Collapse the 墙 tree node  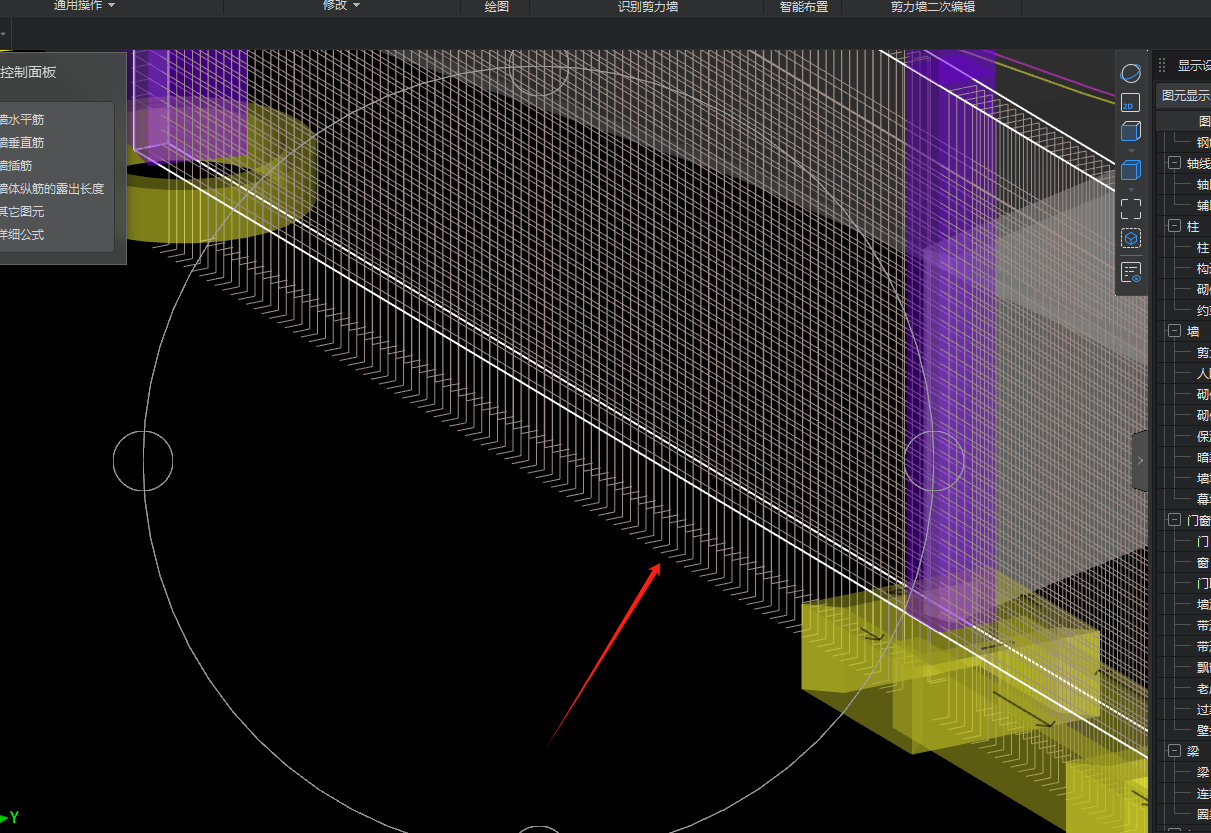click(x=1173, y=331)
